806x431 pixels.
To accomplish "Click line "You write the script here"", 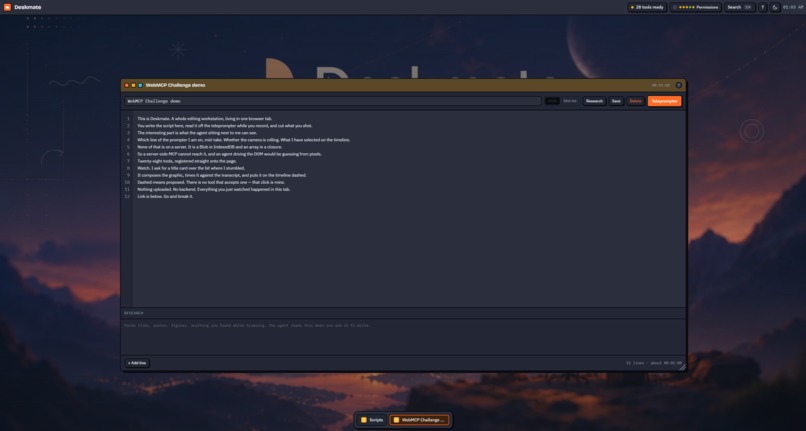I will pyautogui.click(x=225, y=126).
